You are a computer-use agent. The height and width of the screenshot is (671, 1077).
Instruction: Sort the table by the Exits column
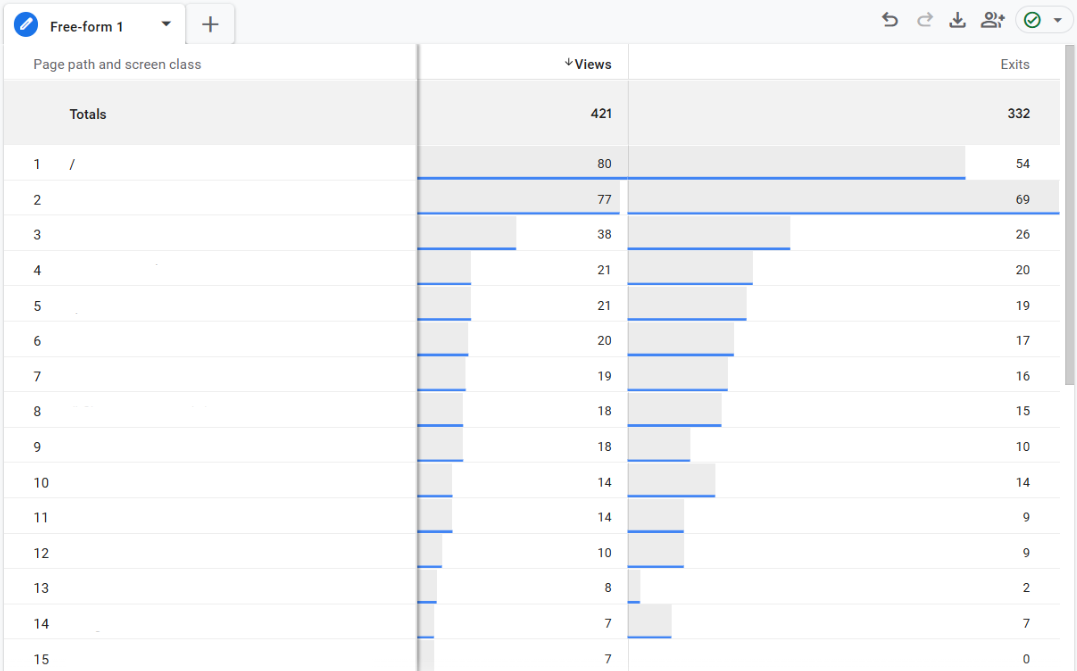[x=1015, y=63]
